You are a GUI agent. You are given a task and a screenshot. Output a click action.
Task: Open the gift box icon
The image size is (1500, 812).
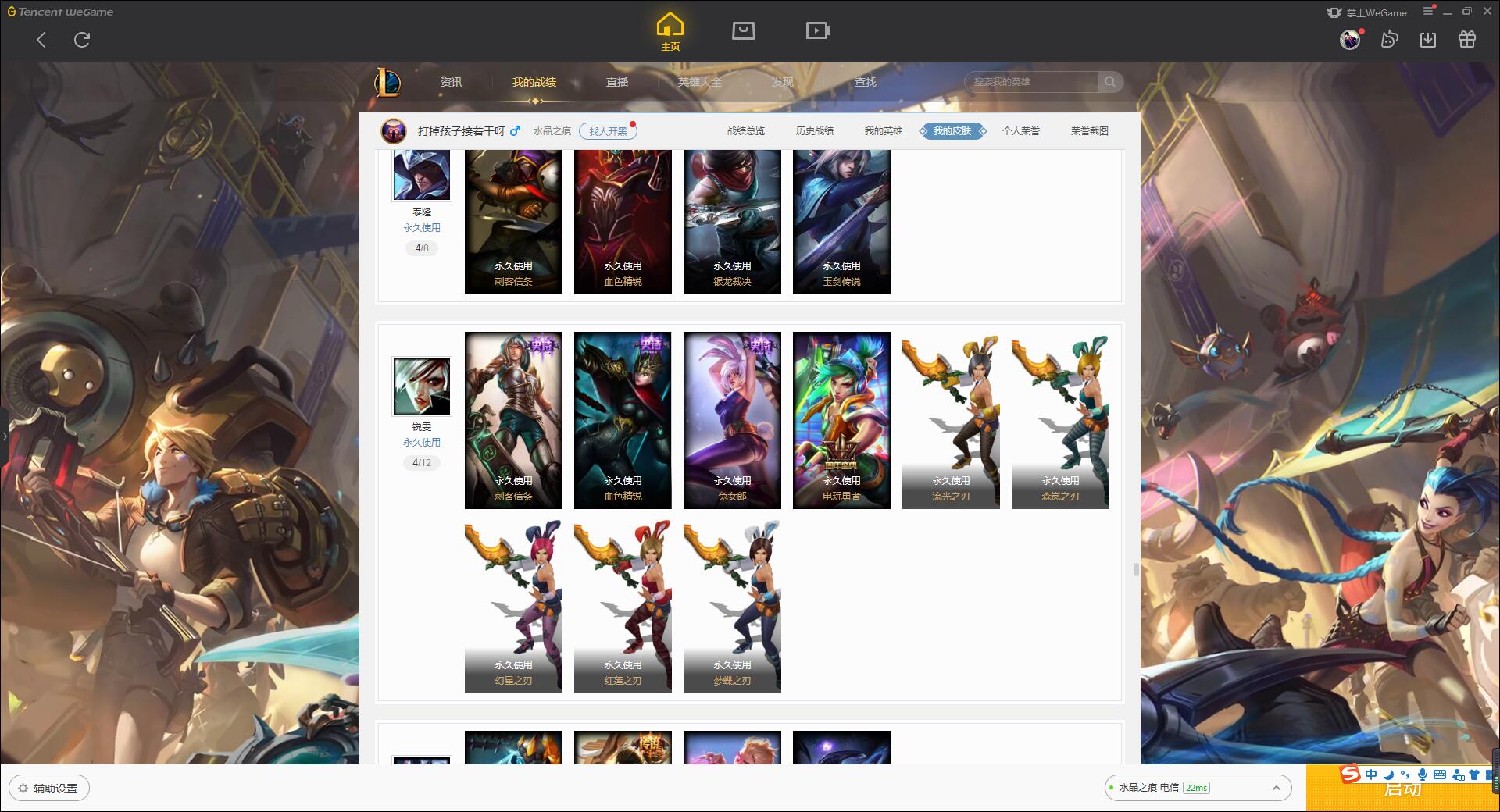point(1467,39)
